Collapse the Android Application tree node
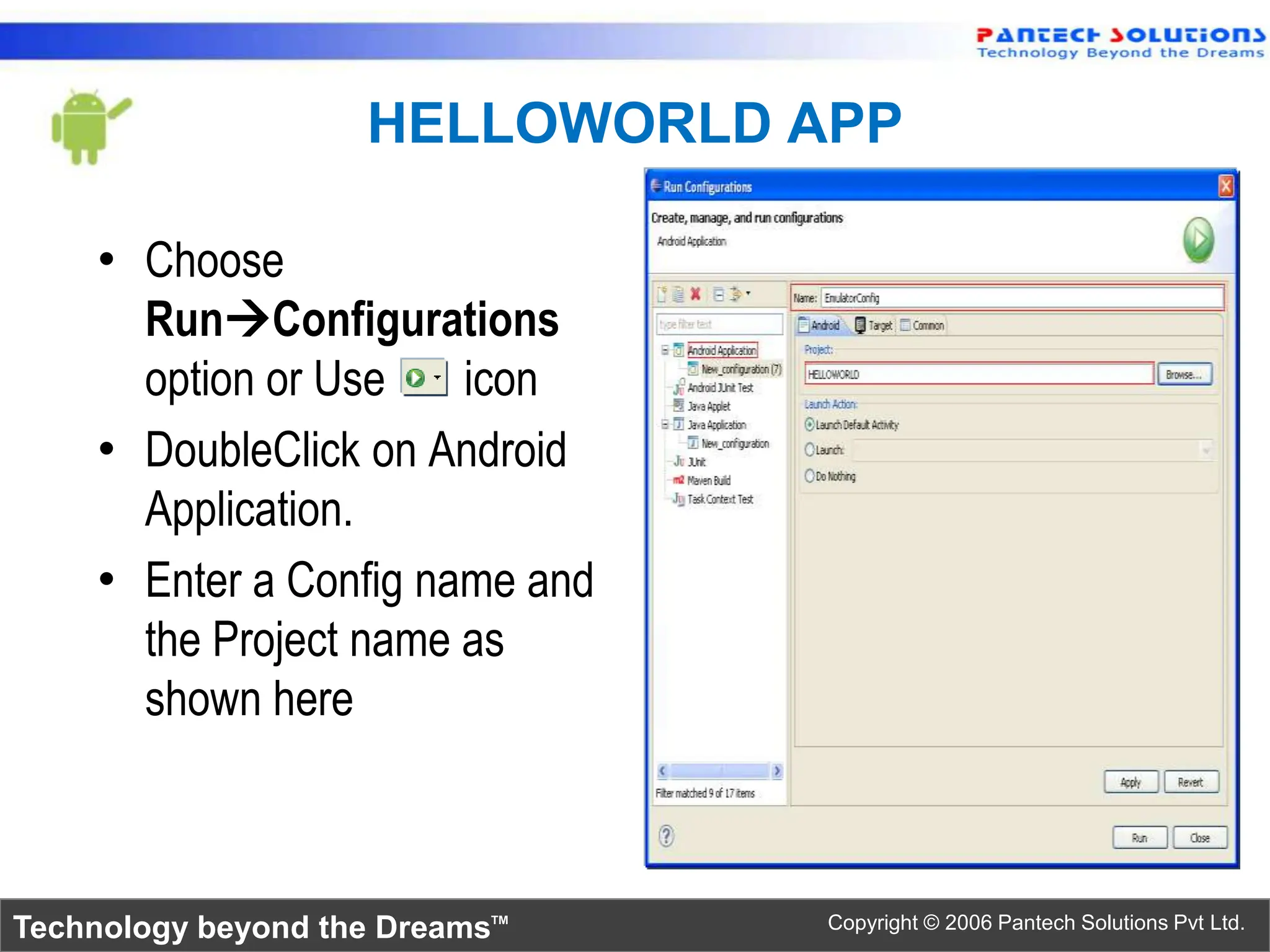Viewport: 1270px width, 952px height. [x=664, y=350]
